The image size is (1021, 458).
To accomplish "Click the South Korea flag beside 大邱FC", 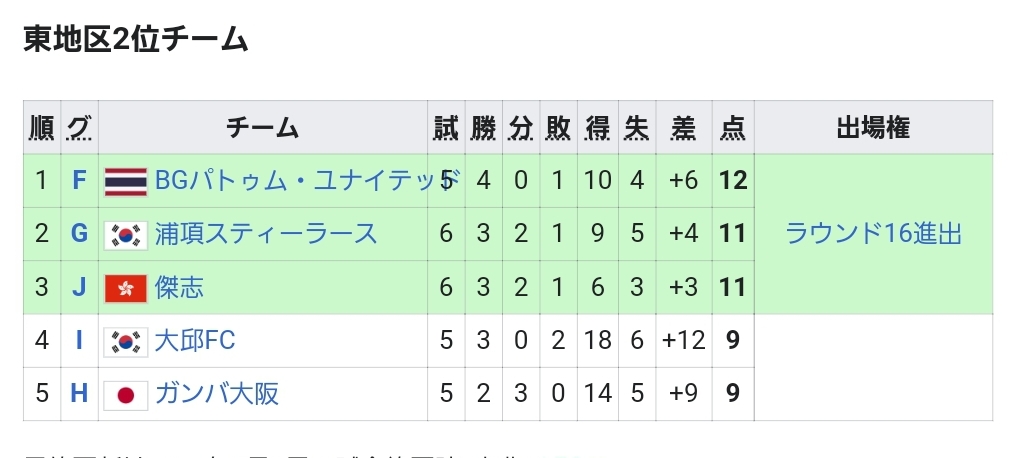I will [x=126, y=341].
